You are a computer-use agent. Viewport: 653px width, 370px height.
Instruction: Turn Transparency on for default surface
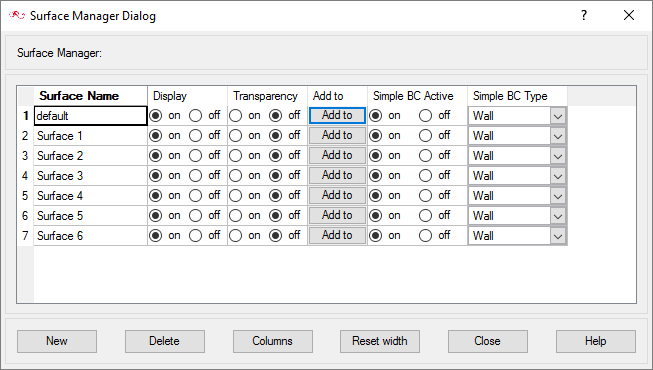(x=235, y=115)
